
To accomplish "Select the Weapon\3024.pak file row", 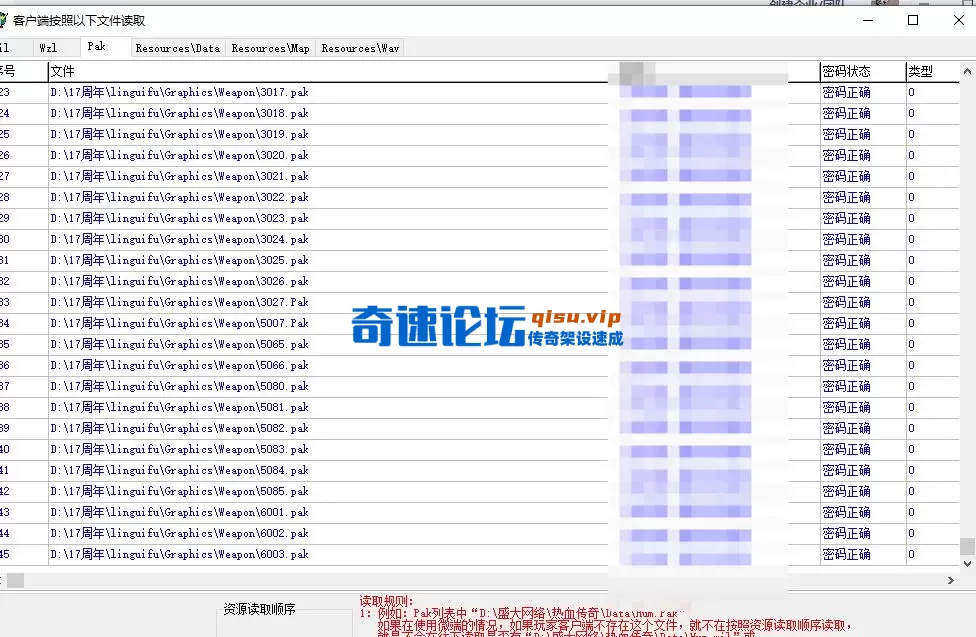I will pyautogui.click(x=479, y=240).
